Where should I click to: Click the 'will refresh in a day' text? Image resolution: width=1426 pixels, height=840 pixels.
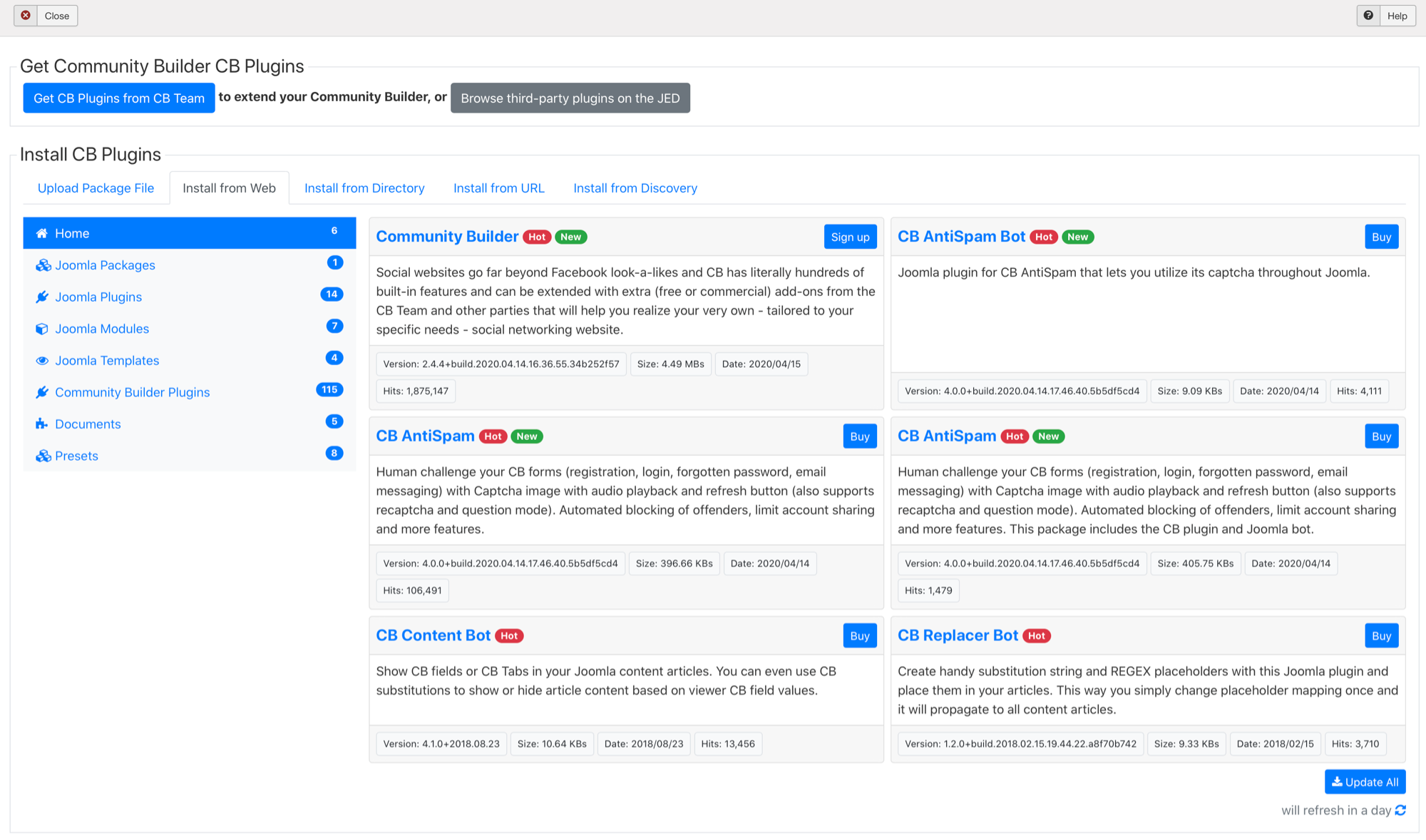1336,810
